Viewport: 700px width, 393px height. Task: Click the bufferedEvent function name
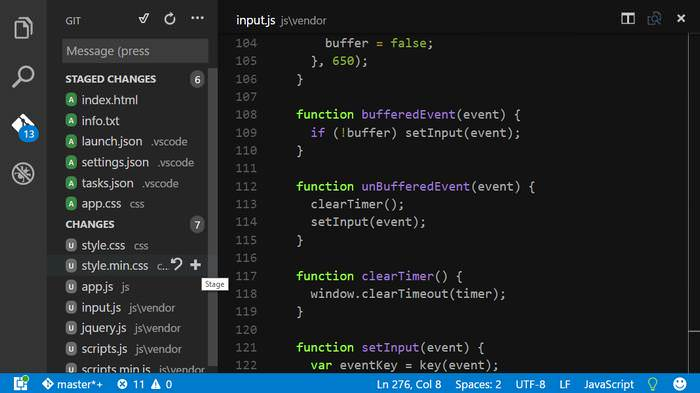[x=408, y=115]
